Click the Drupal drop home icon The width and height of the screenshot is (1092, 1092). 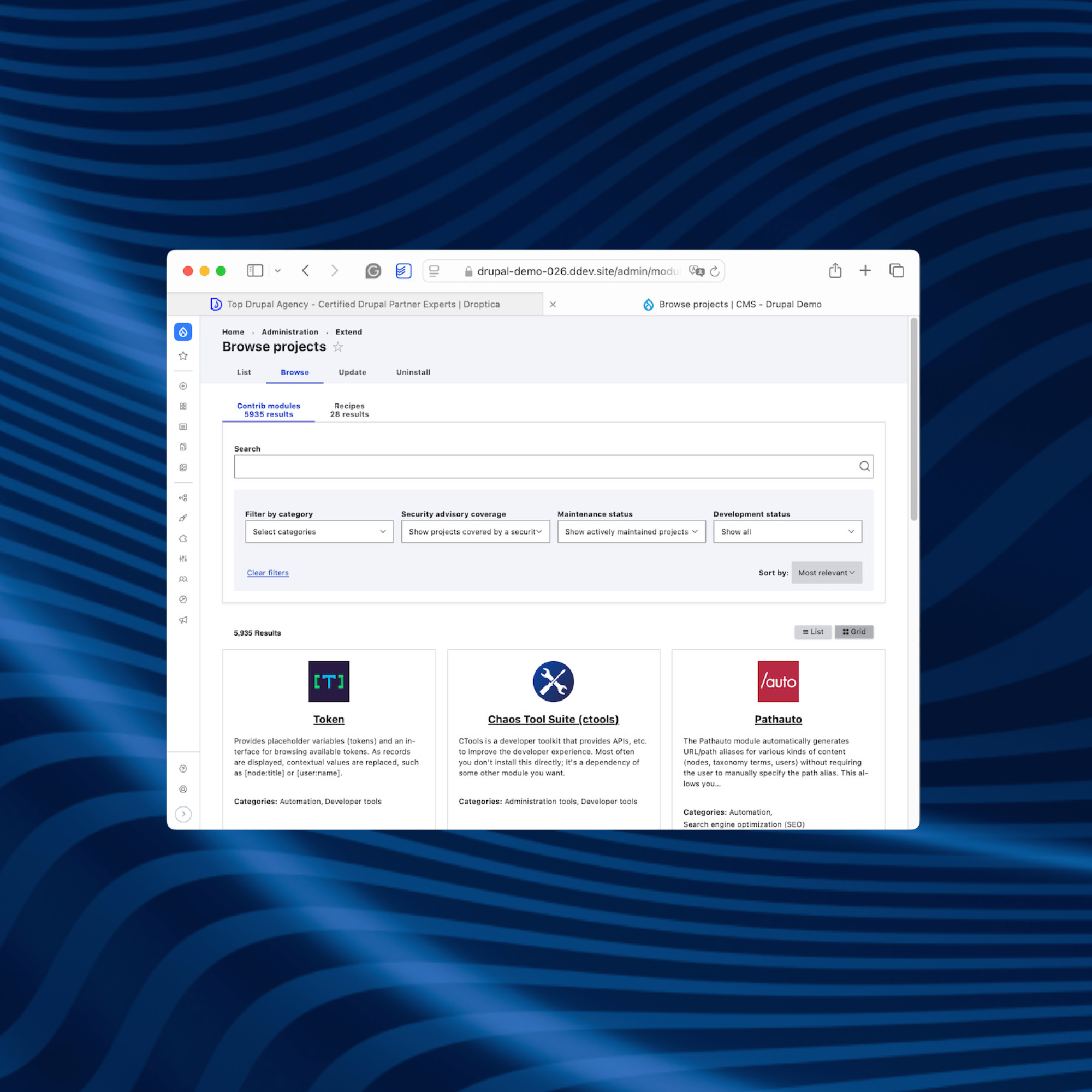point(183,332)
